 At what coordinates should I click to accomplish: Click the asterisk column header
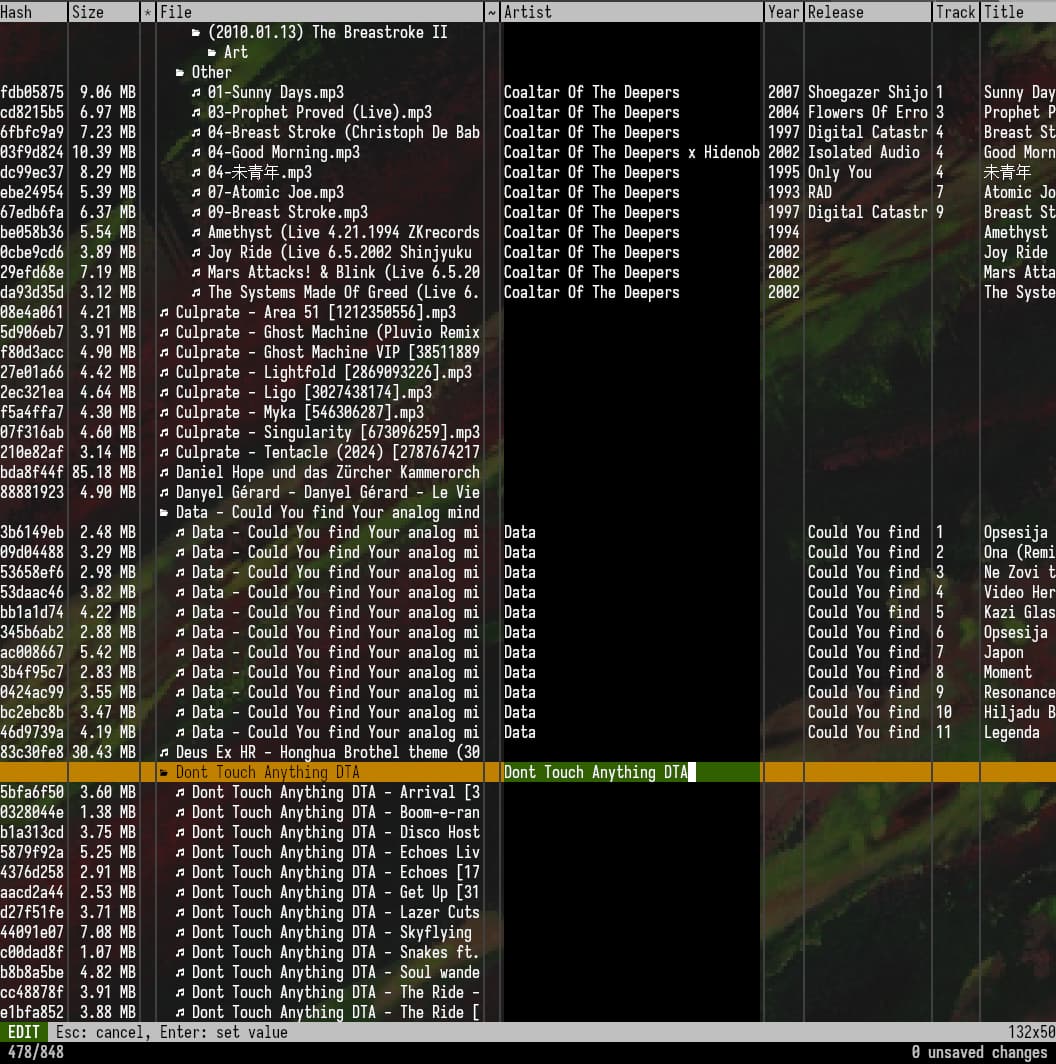[x=148, y=12]
